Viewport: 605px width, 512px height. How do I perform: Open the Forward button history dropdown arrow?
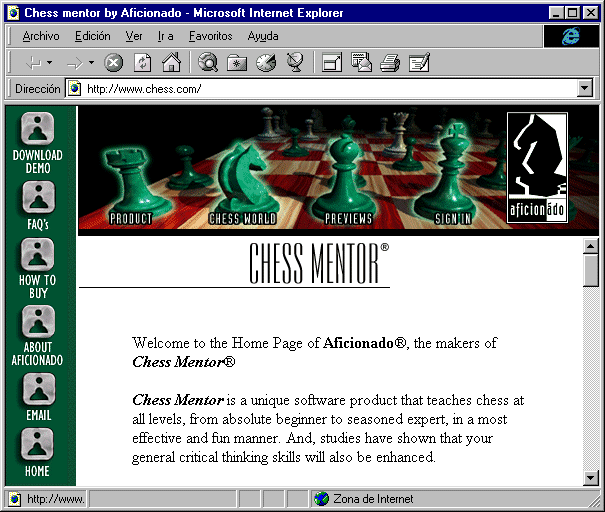pyautogui.click(x=91, y=62)
